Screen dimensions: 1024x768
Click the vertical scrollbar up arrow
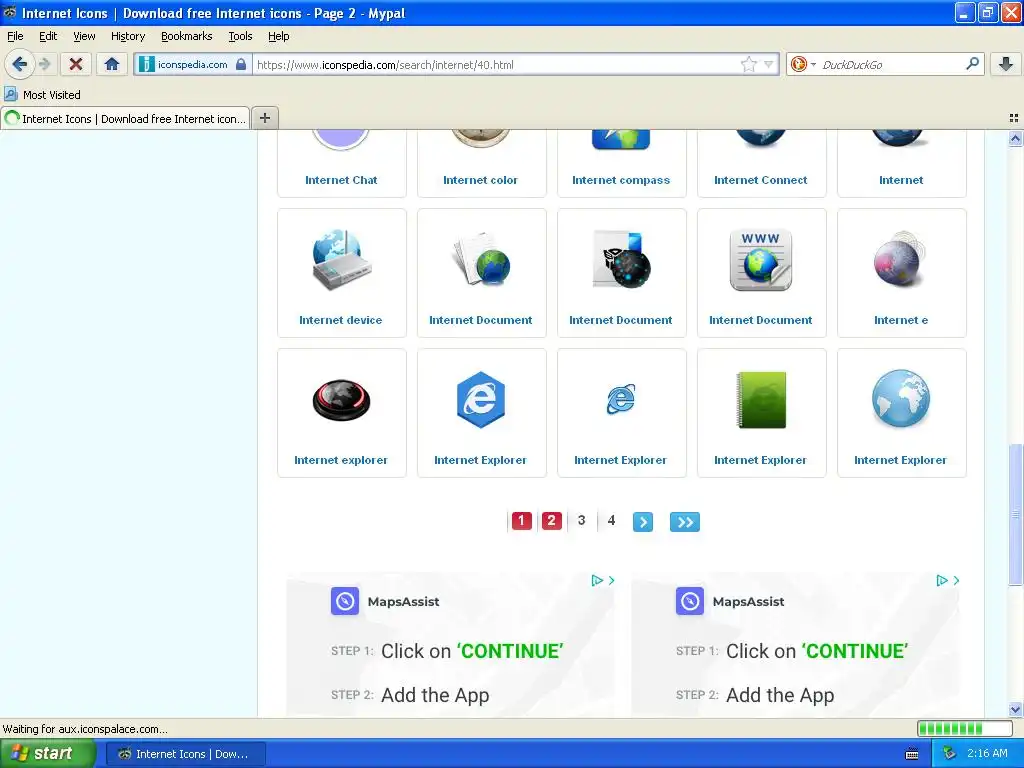1015,138
